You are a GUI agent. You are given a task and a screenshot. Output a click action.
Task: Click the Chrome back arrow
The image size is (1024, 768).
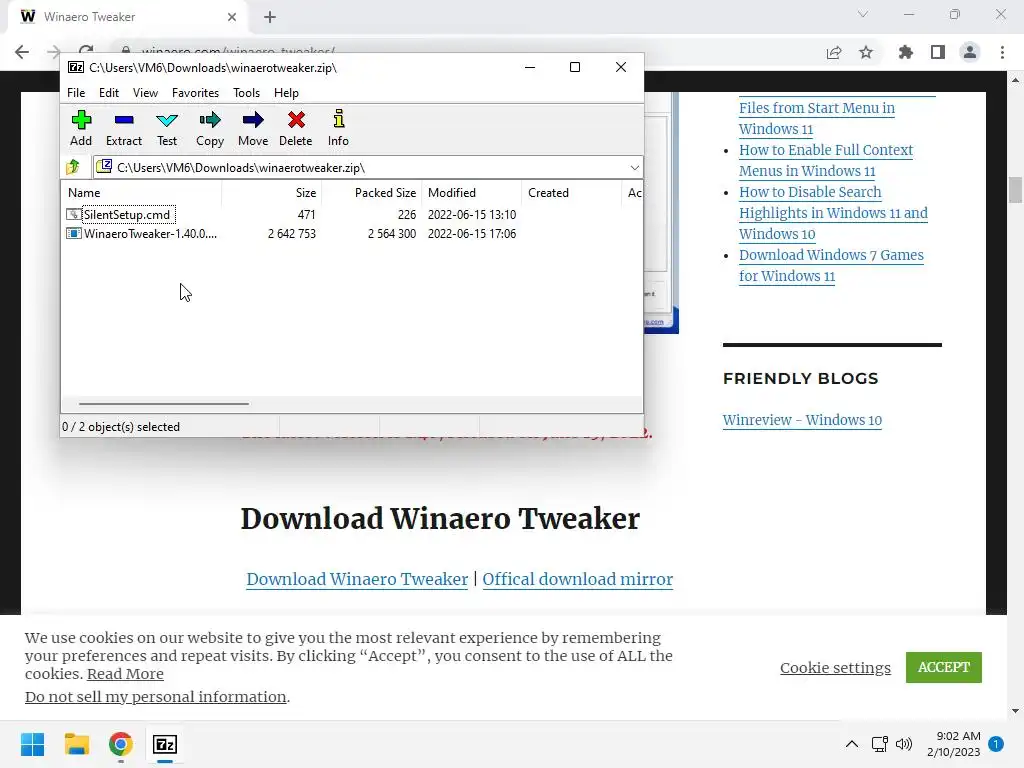(x=22, y=52)
